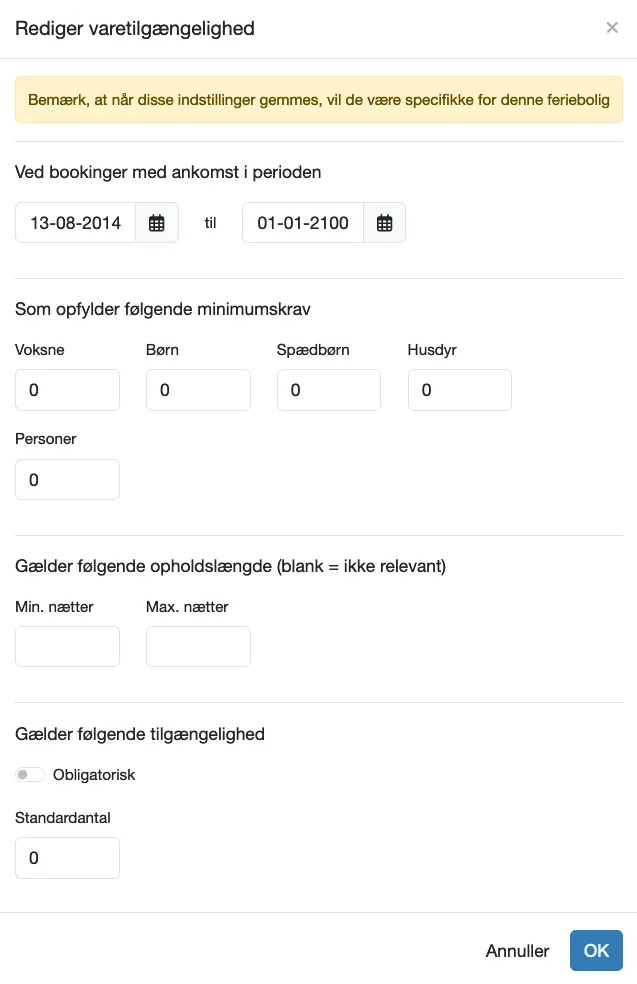Click the Personer value field

[x=67, y=479]
